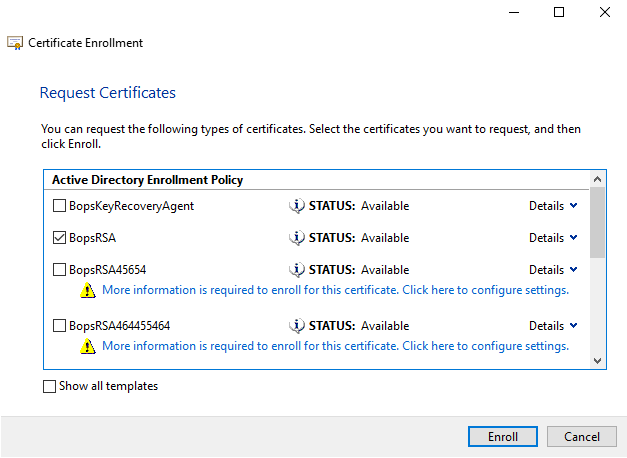Click the Certificate Enrollment title bar icon
This screenshot has height=458, width=627.
pos(16,43)
